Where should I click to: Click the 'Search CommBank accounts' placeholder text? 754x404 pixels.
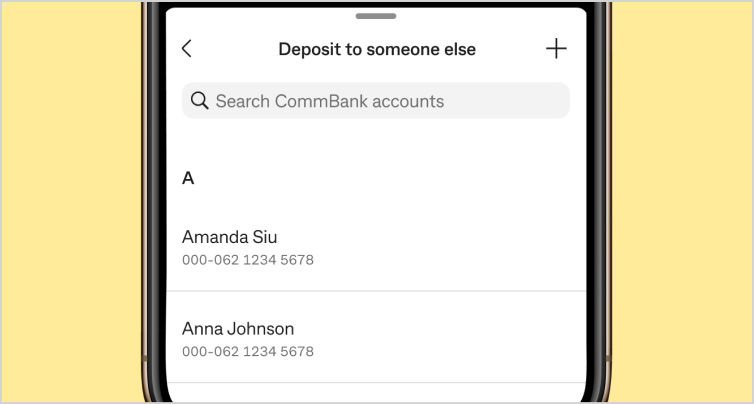[x=330, y=101]
